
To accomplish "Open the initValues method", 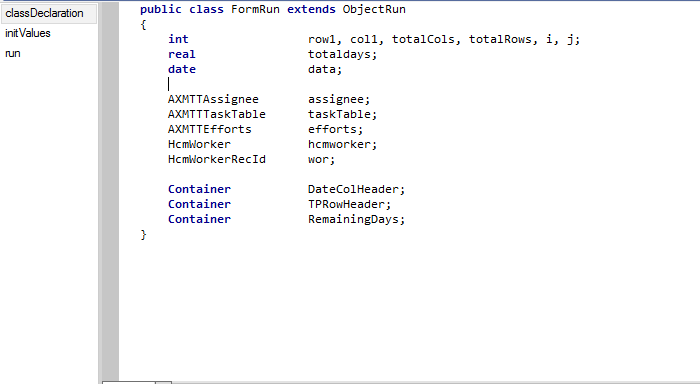I will pyautogui.click(x=28, y=33).
